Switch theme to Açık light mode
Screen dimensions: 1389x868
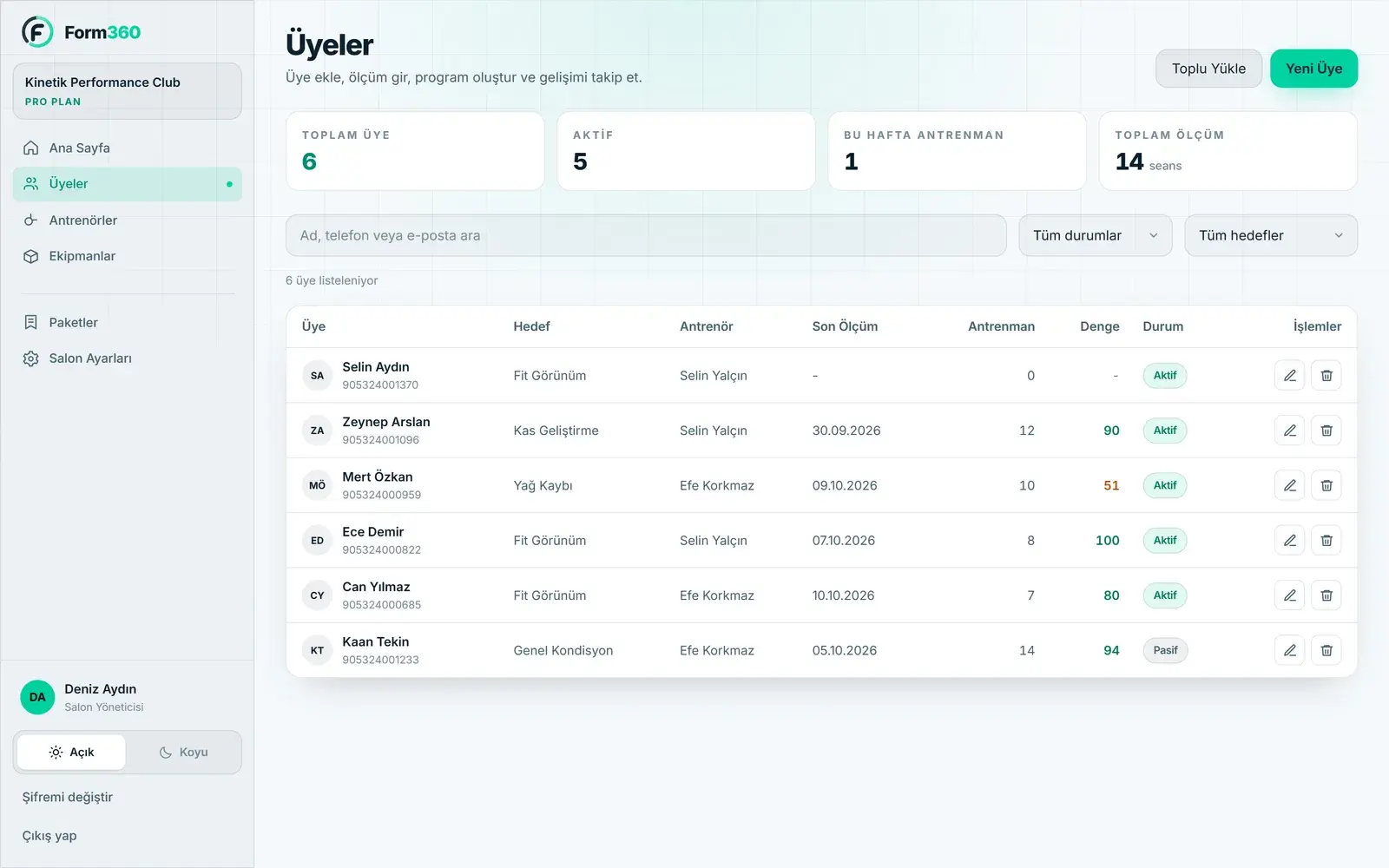(71, 753)
